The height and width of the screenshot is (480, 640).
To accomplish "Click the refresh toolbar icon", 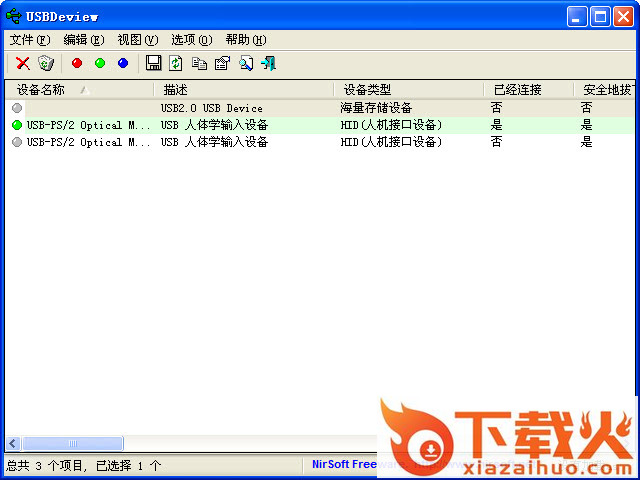I will click(176, 63).
